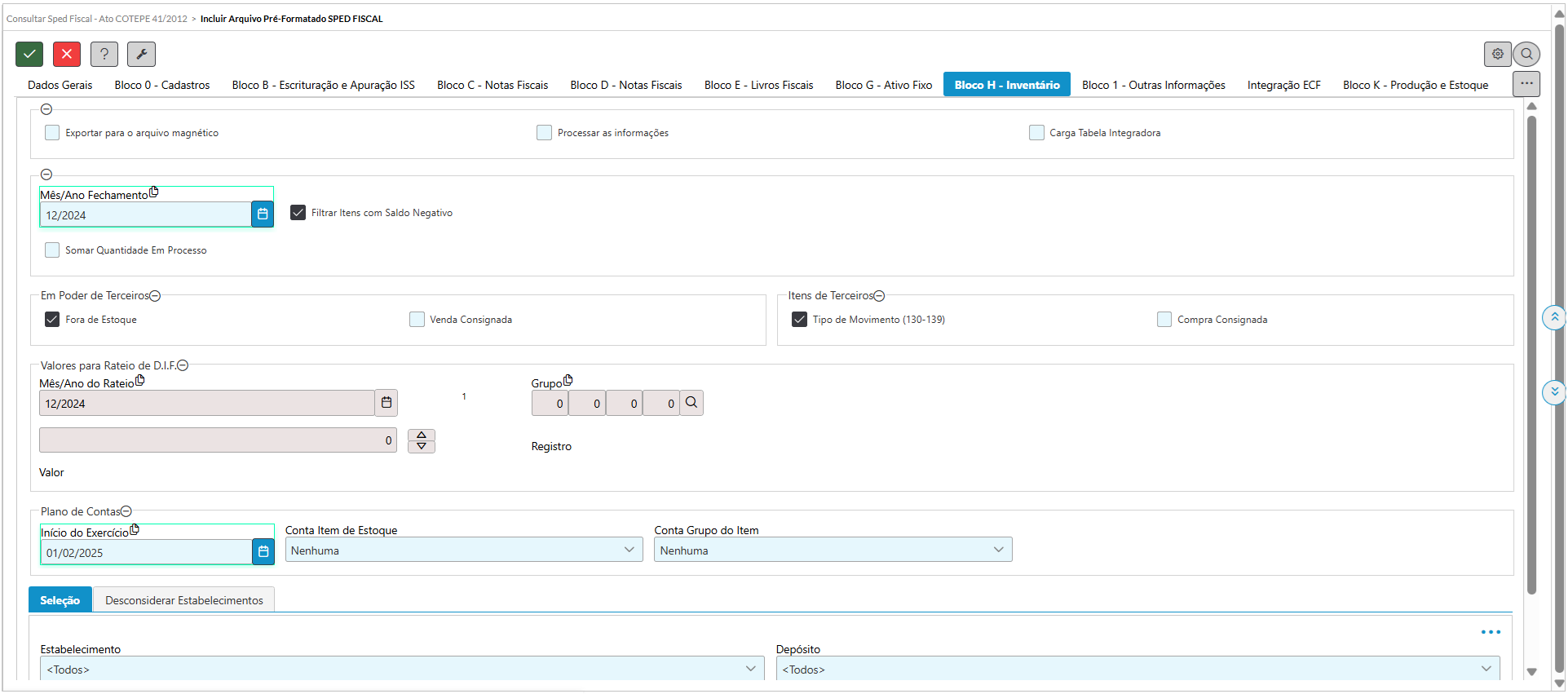The width and height of the screenshot is (1568, 694).
Task: Uncheck Filtrar Itens com Saldo Negativo
Action: click(298, 213)
